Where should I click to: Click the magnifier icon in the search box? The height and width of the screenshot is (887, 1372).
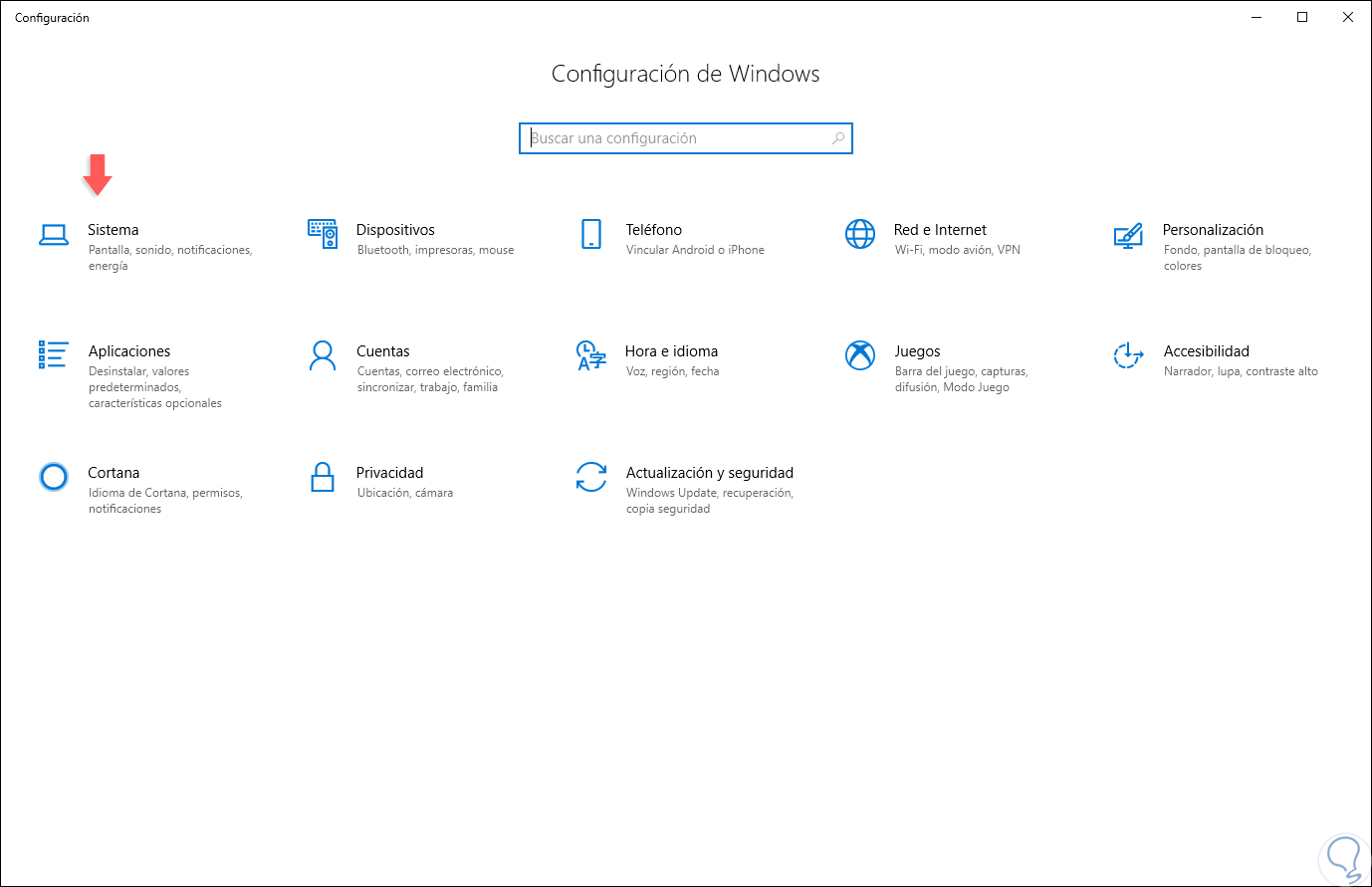(x=838, y=138)
